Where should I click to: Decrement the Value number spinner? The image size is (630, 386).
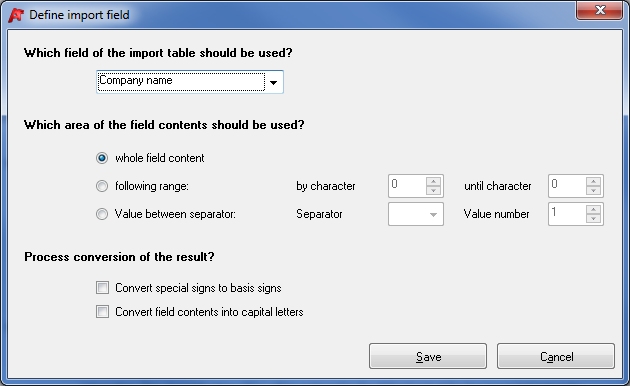[593, 219]
